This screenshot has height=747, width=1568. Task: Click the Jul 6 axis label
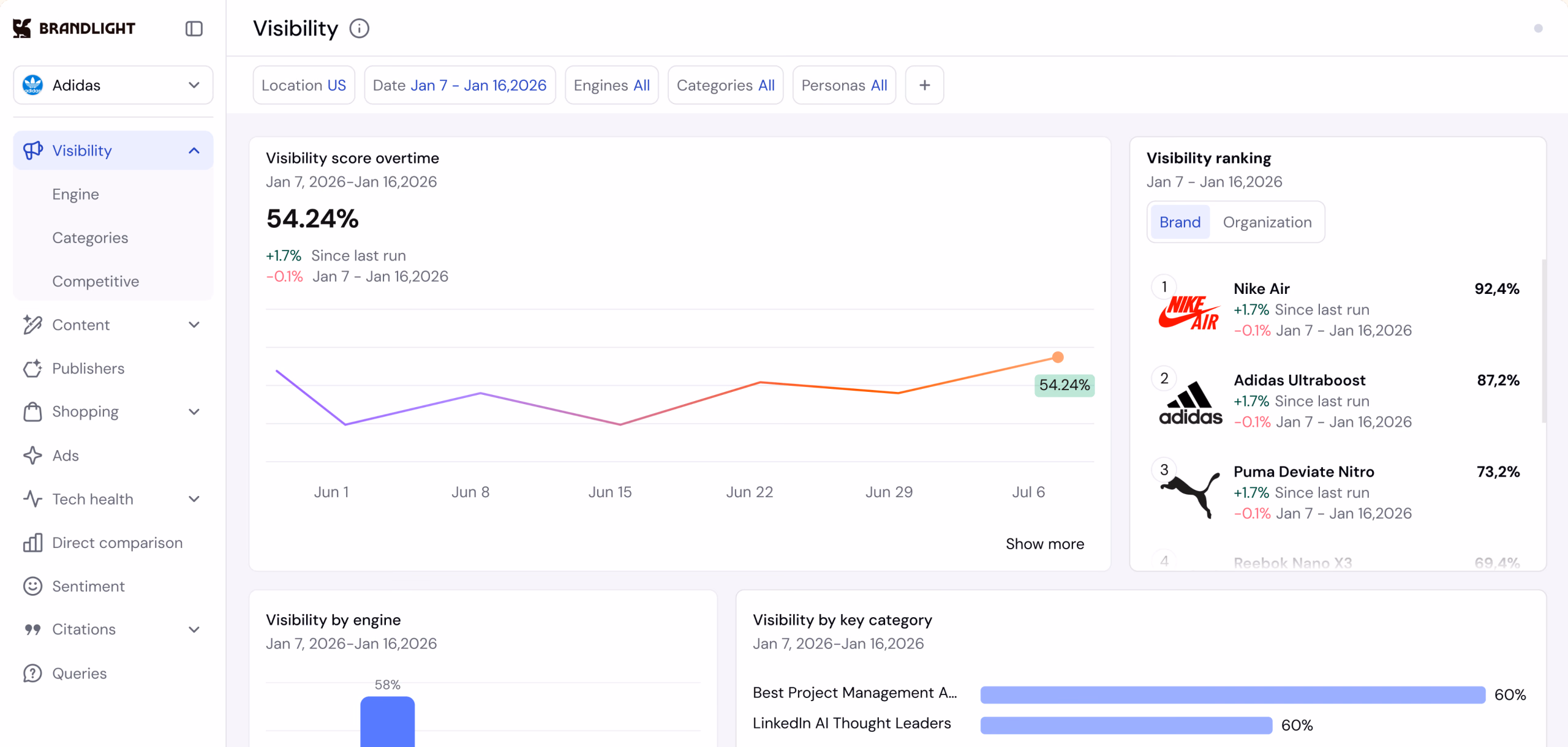[1028, 492]
